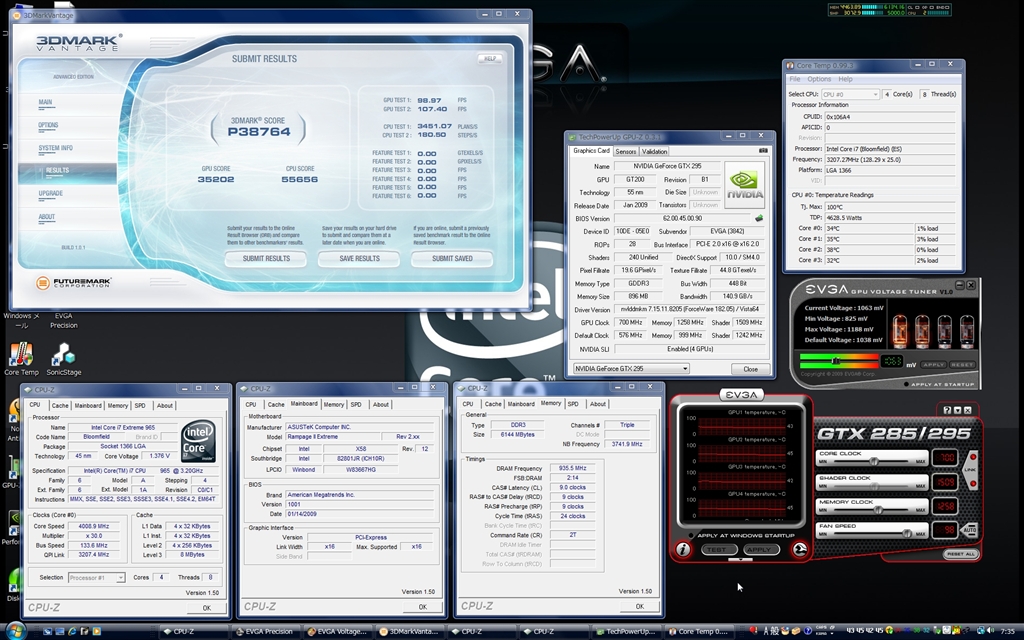This screenshot has width=1024, height=640.
Task: Adjust the Core Clock slider handle
Action: [x=873, y=461]
